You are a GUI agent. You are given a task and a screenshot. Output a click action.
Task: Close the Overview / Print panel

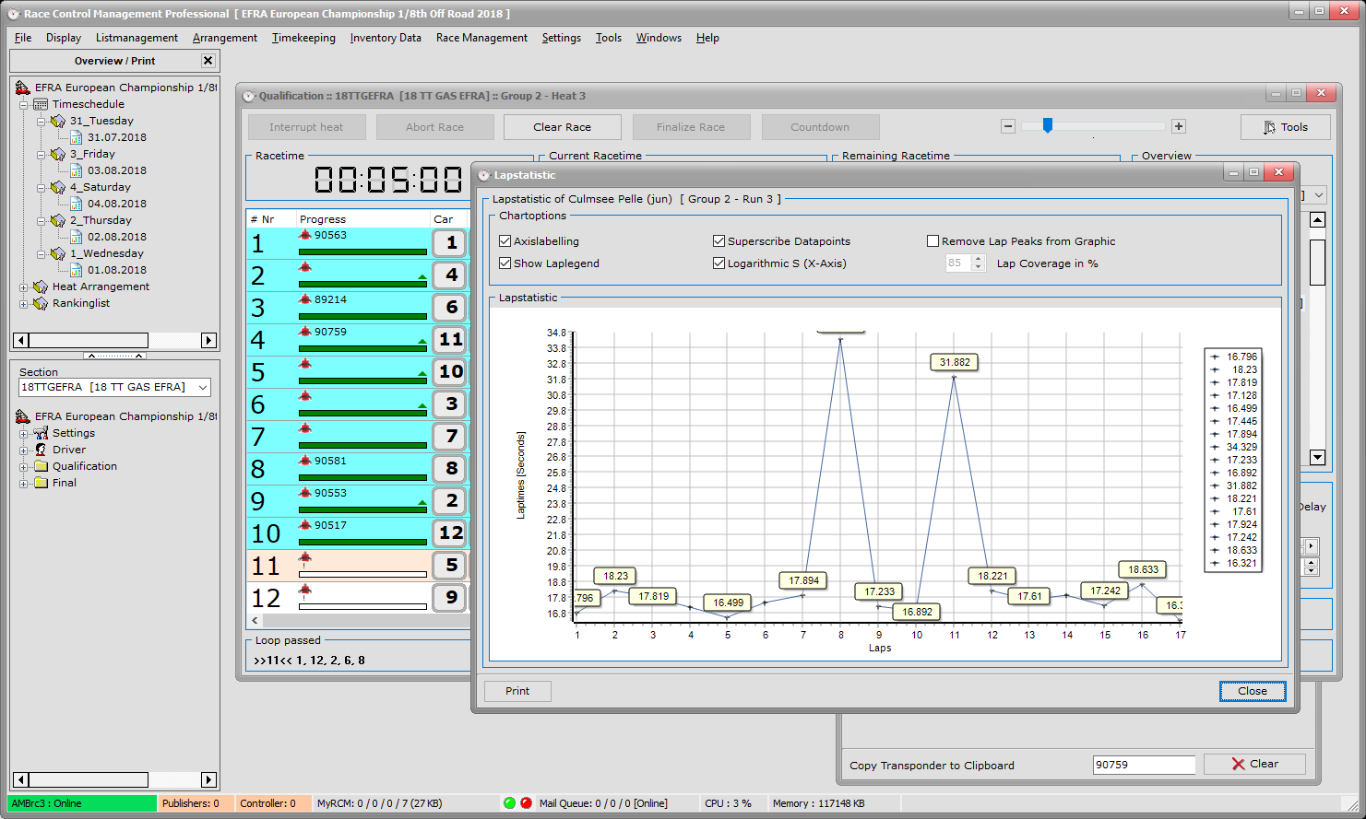pos(208,61)
